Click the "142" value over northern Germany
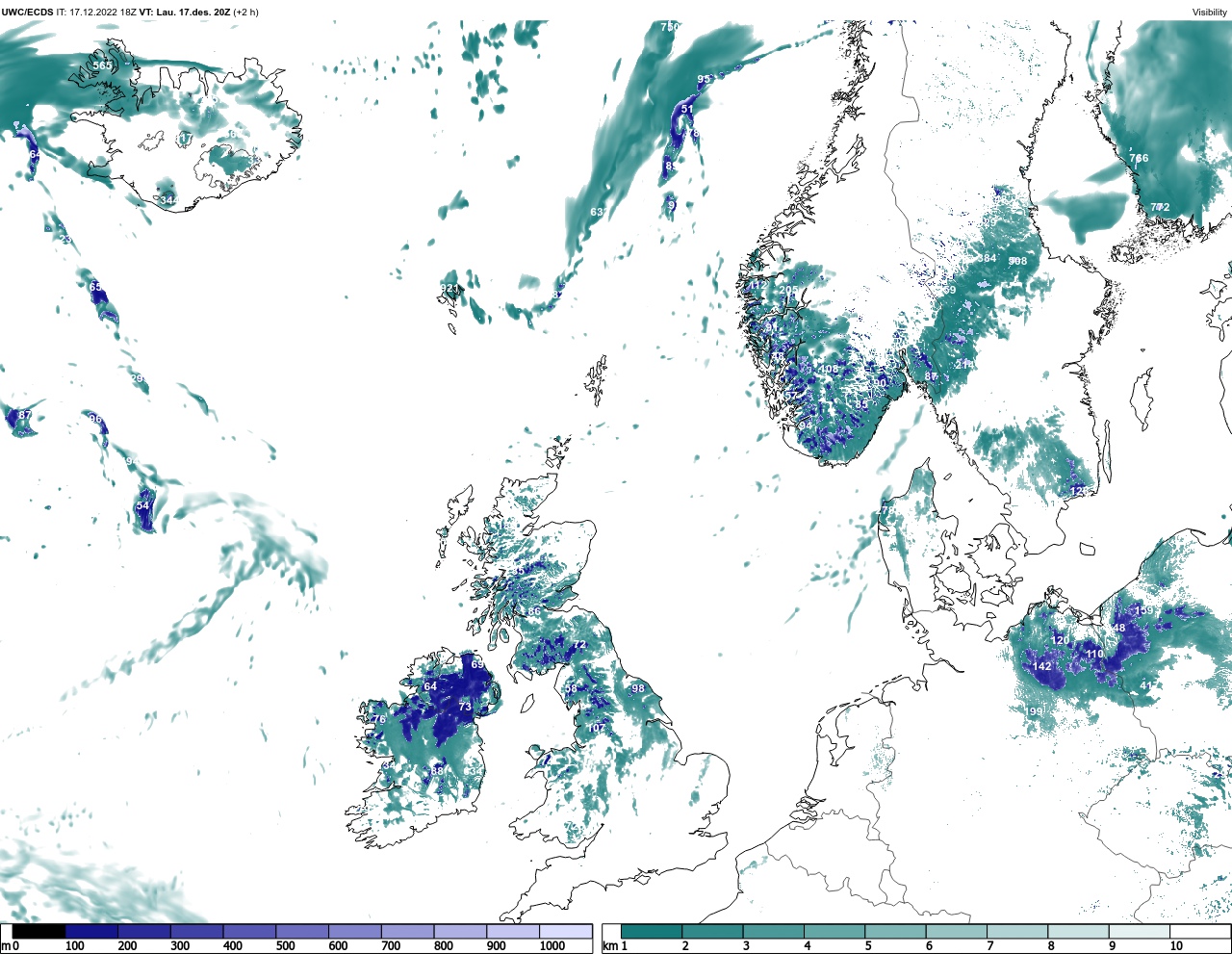Viewport: 1232px width, 954px height. click(1042, 666)
